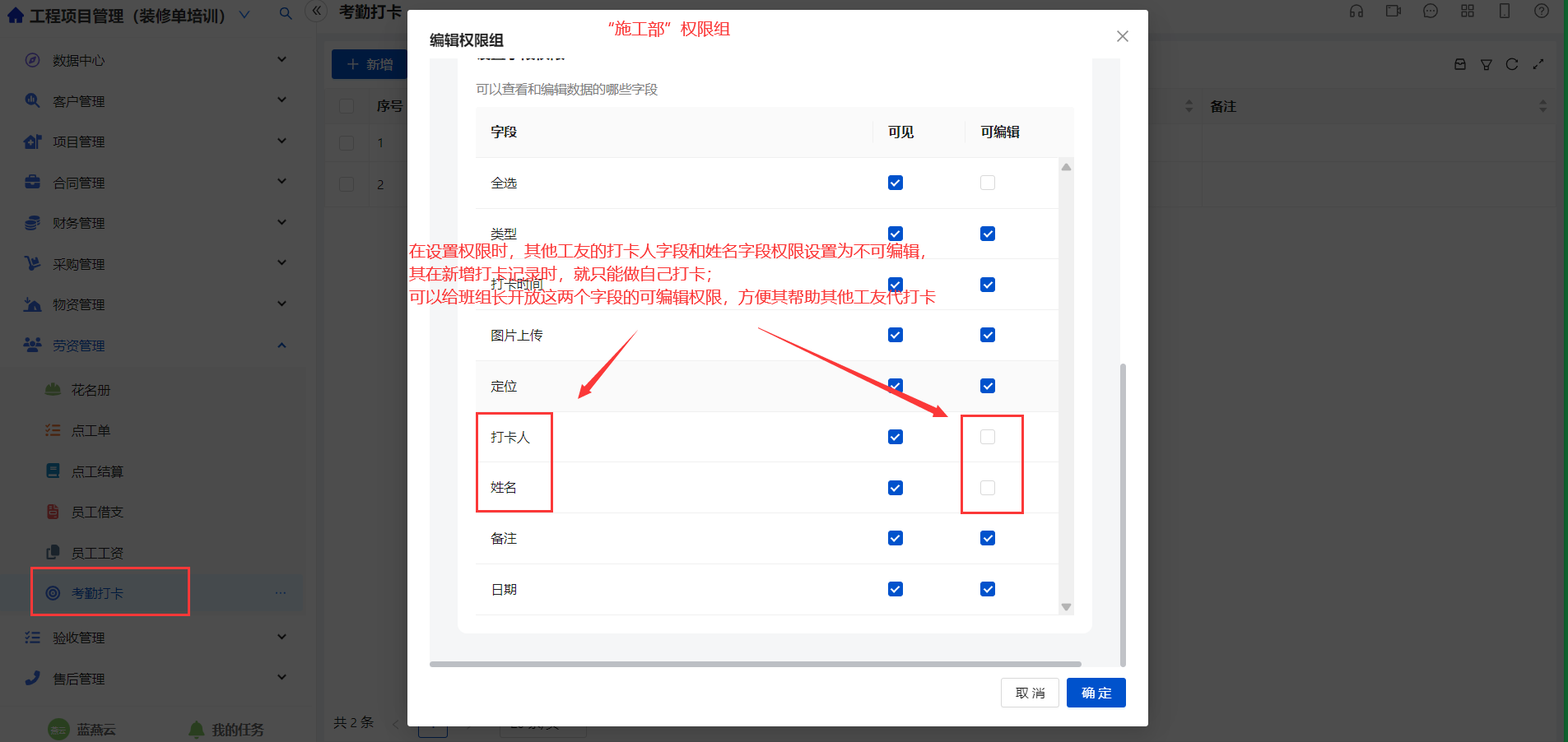Expand the 项目管理 menu chevron
This screenshot has height=742, width=1568.
(x=281, y=141)
